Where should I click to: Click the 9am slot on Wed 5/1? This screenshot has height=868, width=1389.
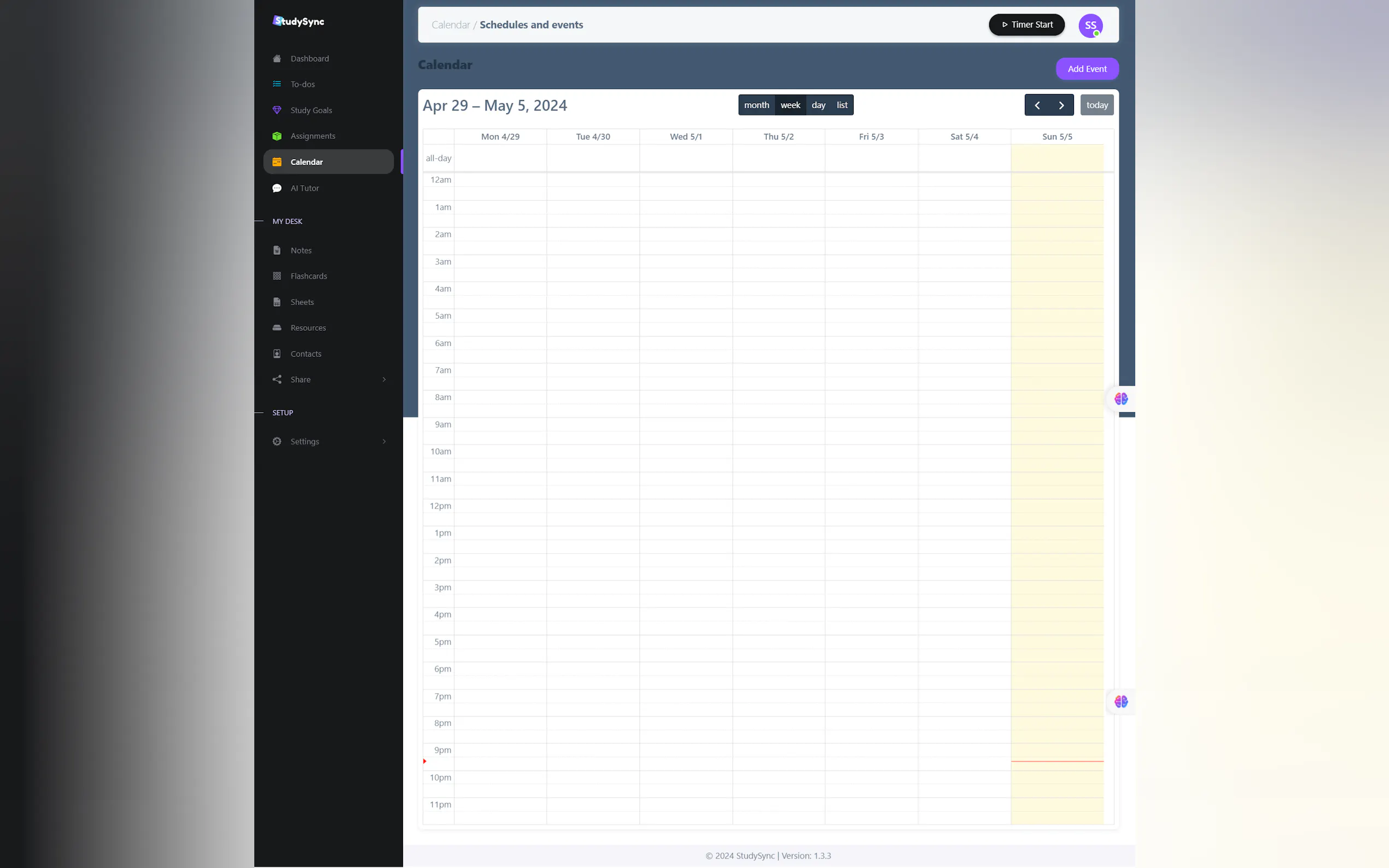[x=686, y=424]
